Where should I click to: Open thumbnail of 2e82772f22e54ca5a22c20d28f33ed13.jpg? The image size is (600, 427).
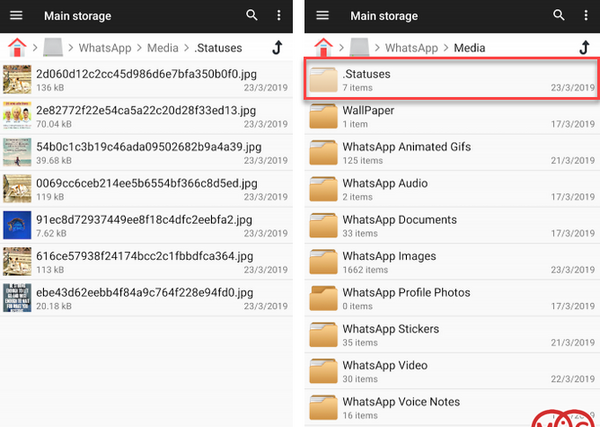pos(17,116)
